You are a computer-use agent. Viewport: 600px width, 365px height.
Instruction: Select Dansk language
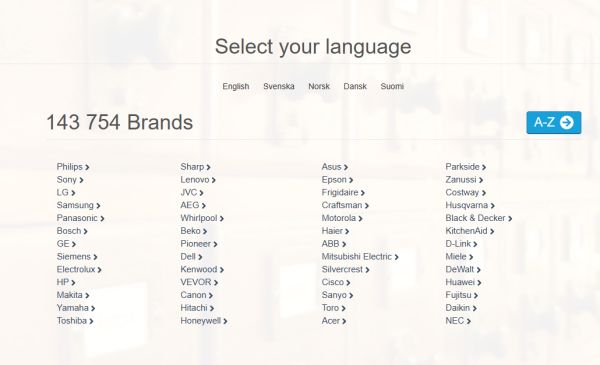[355, 86]
